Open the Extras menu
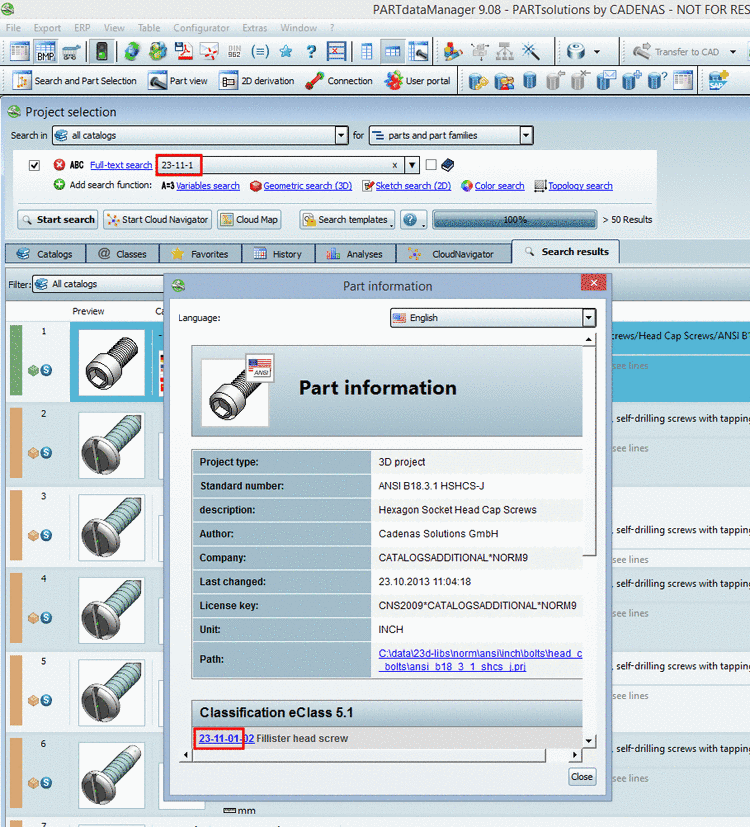This screenshot has height=827, width=750. 255,28
